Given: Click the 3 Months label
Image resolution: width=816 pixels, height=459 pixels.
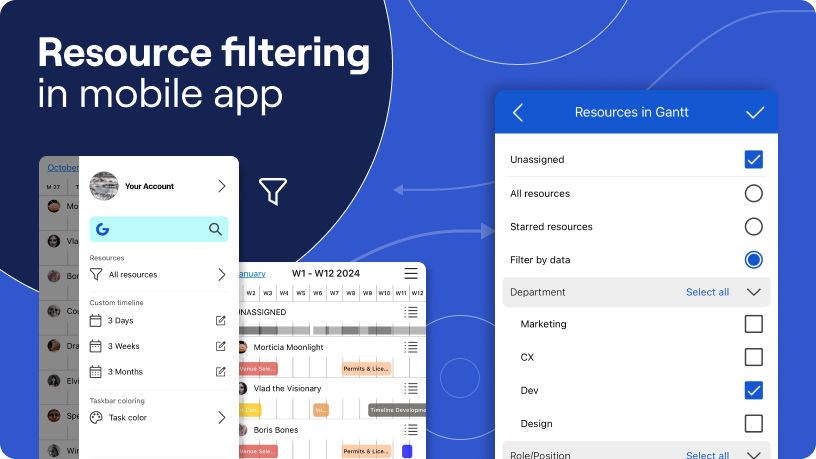Looking at the screenshot, I should (x=125, y=372).
